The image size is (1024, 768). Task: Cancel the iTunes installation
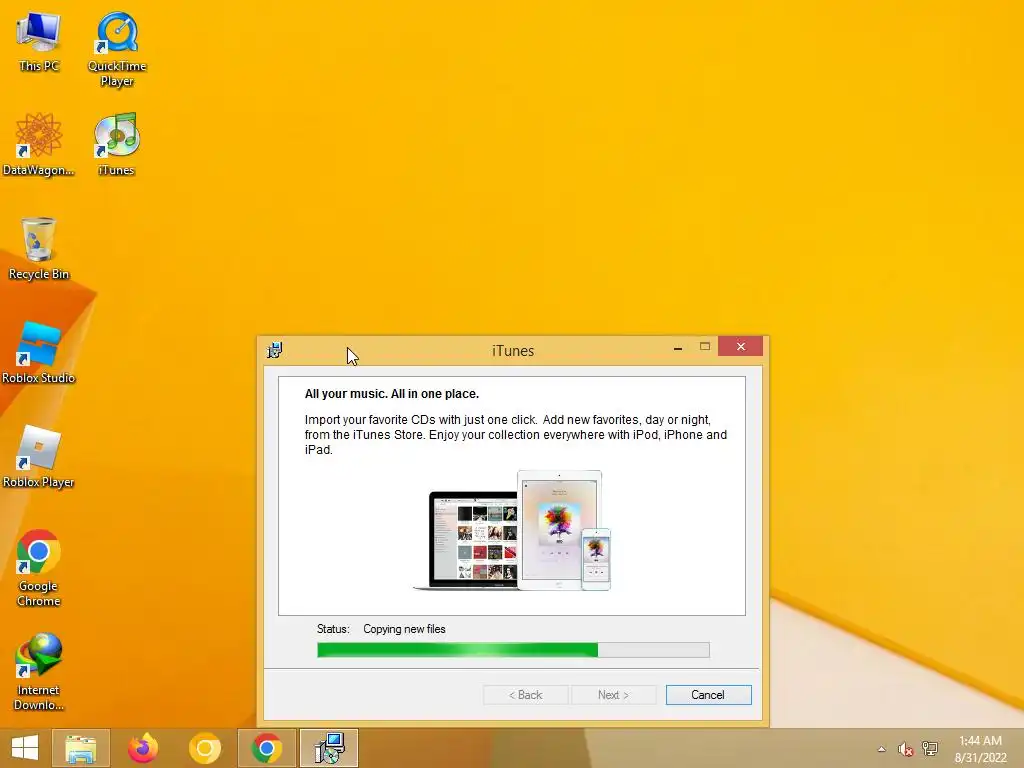pos(709,695)
